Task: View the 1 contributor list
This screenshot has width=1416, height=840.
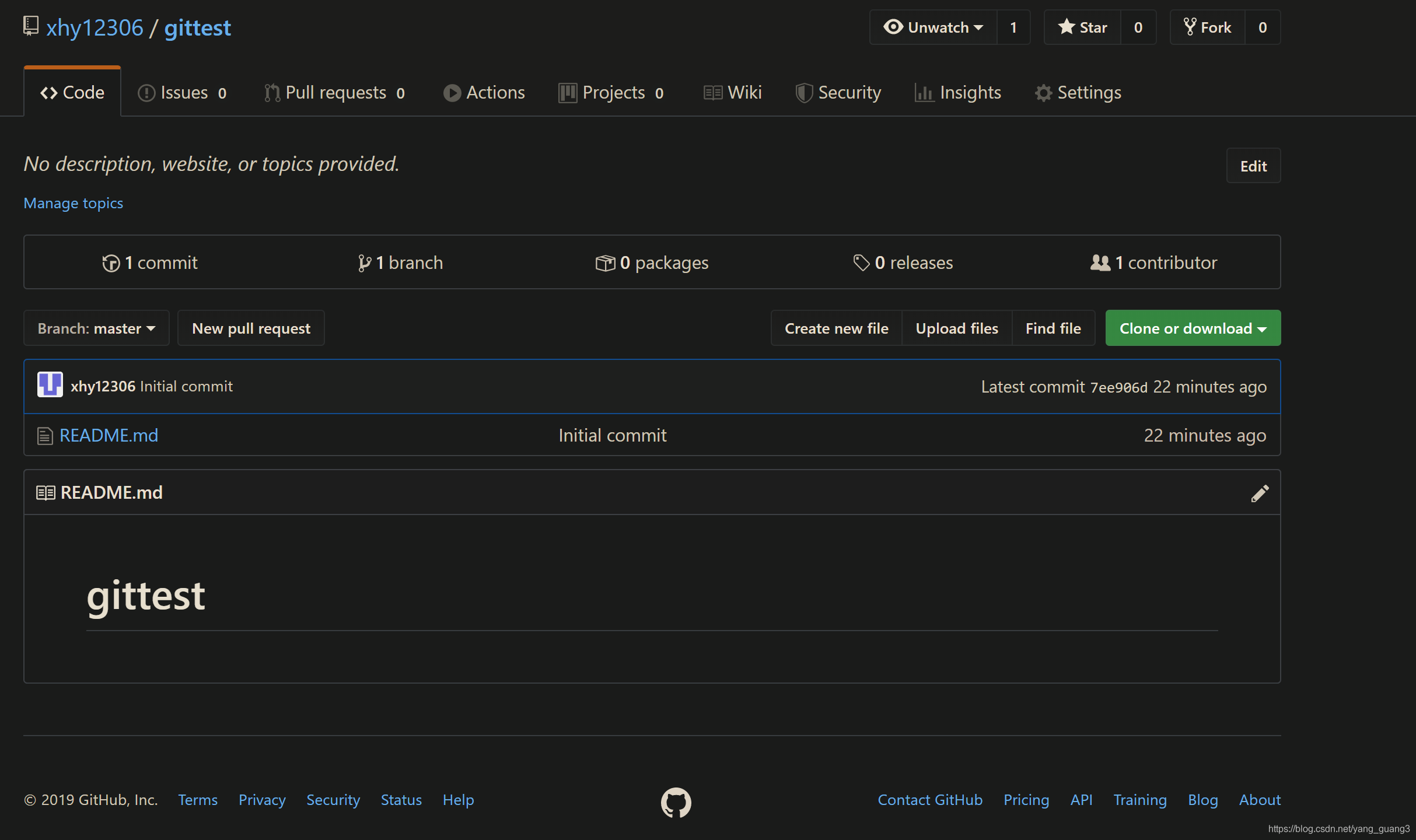Action: [1153, 262]
